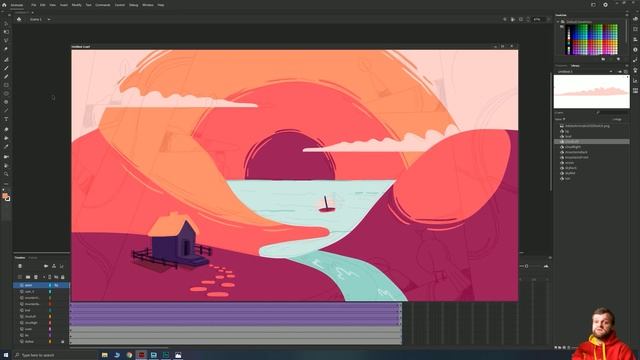Image resolution: width=640 pixels, height=360 pixels.
Task: Toggle outline color of water layer
Action: [x=50, y=329]
